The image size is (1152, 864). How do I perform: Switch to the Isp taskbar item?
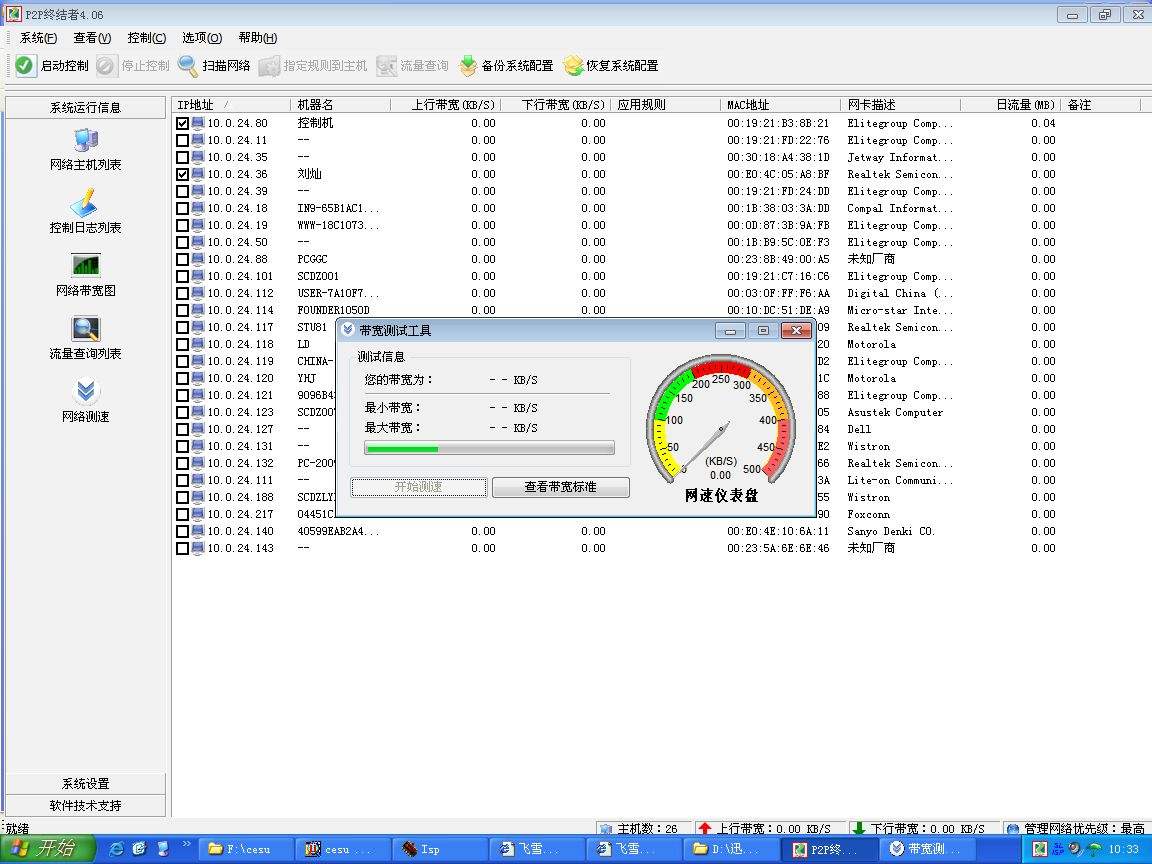click(439, 849)
